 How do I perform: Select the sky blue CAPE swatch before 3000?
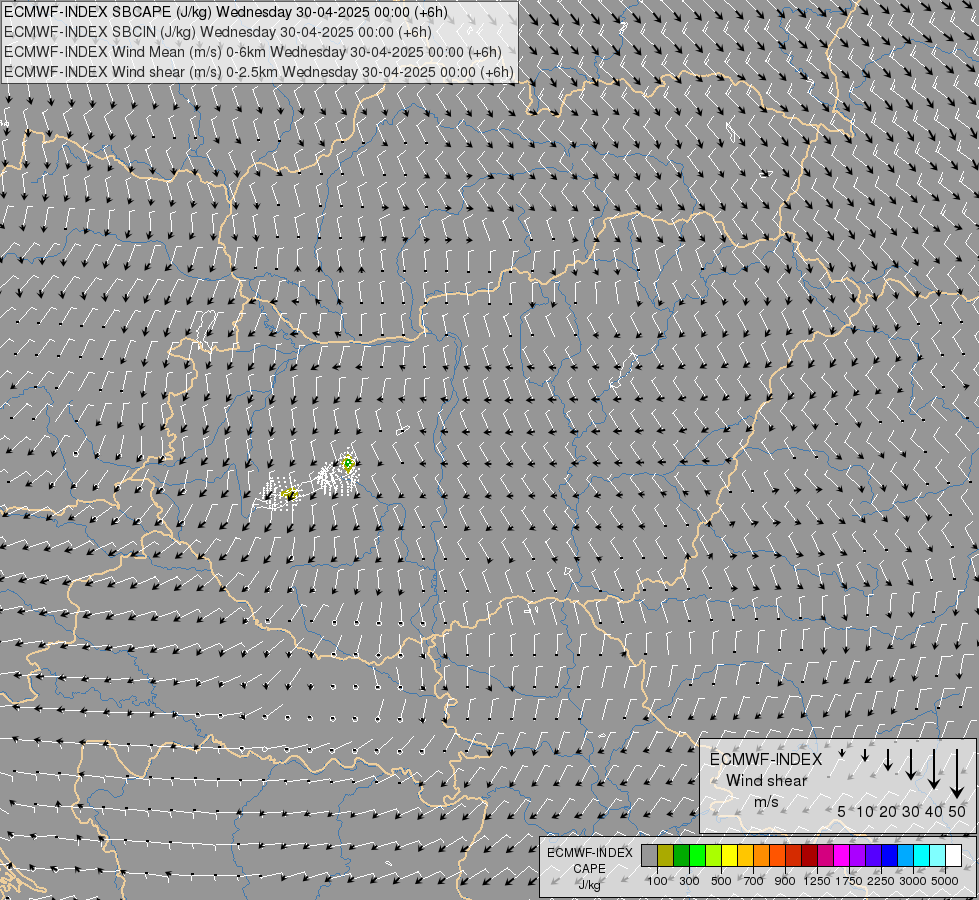[906, 856]
